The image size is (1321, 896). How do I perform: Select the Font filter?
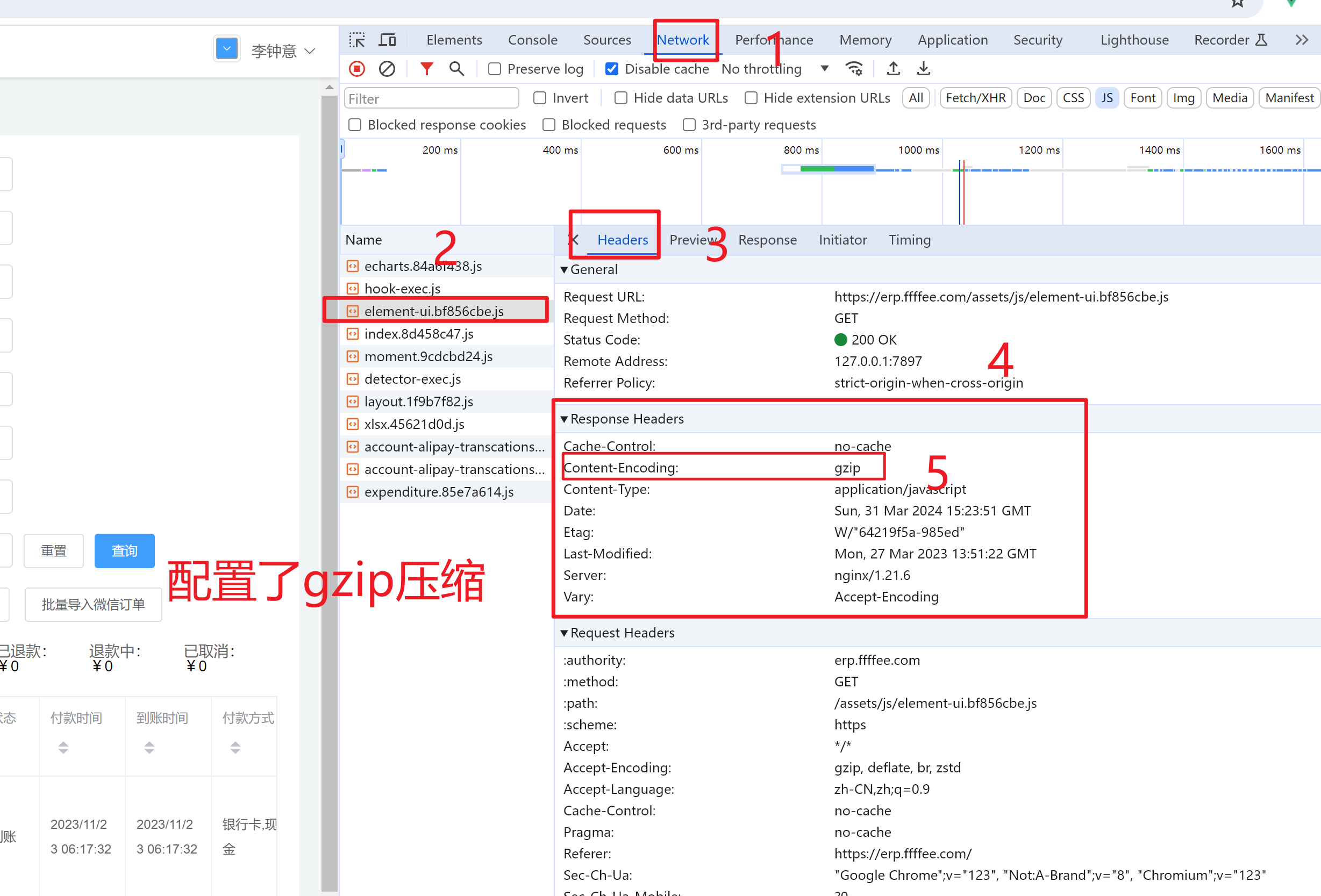(1143, 98)
